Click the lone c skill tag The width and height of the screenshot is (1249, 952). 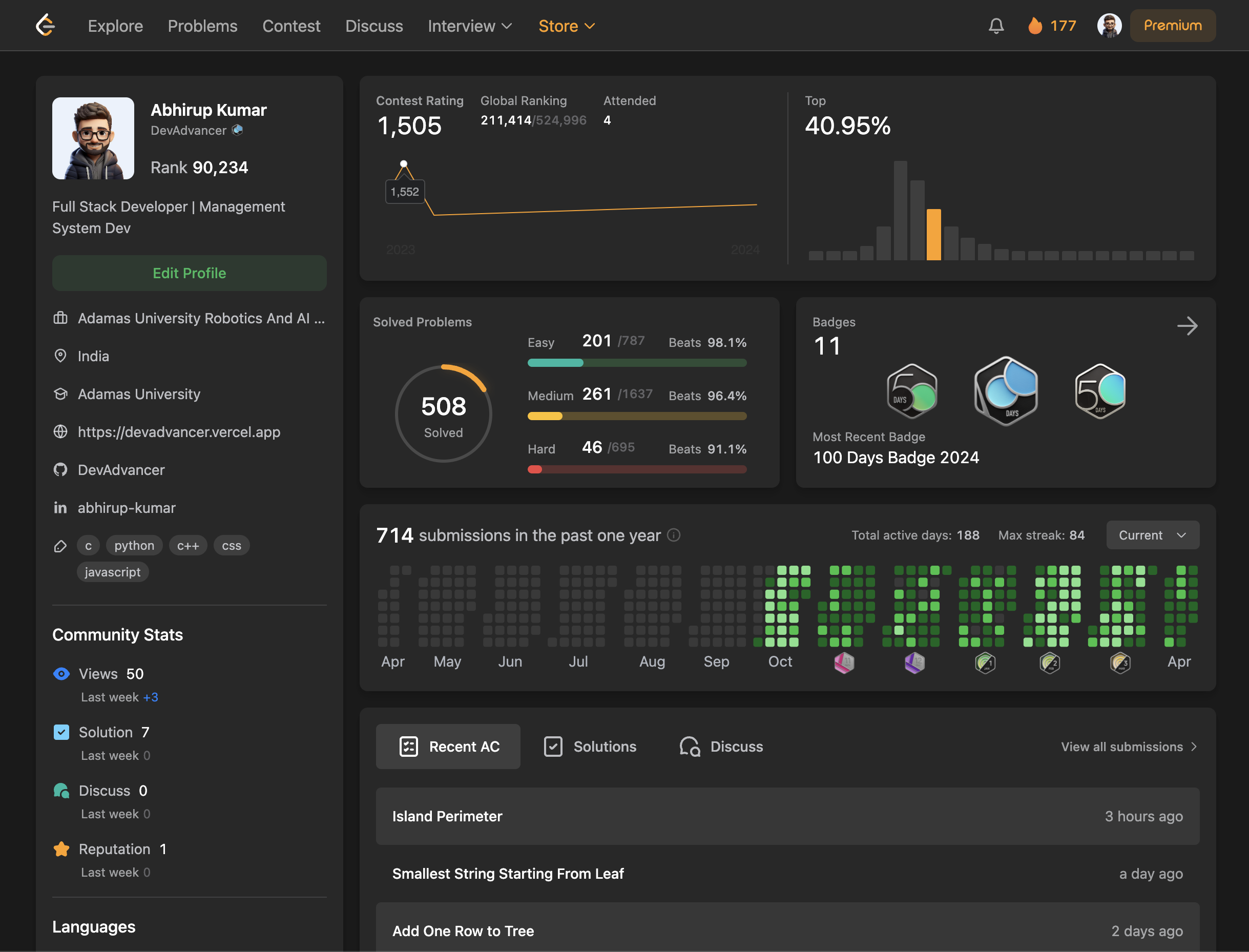coord(88,545)
